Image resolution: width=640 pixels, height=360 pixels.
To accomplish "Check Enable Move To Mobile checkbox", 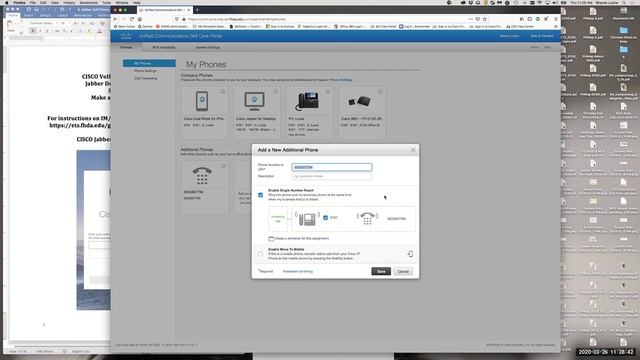I will coord(260,254).
